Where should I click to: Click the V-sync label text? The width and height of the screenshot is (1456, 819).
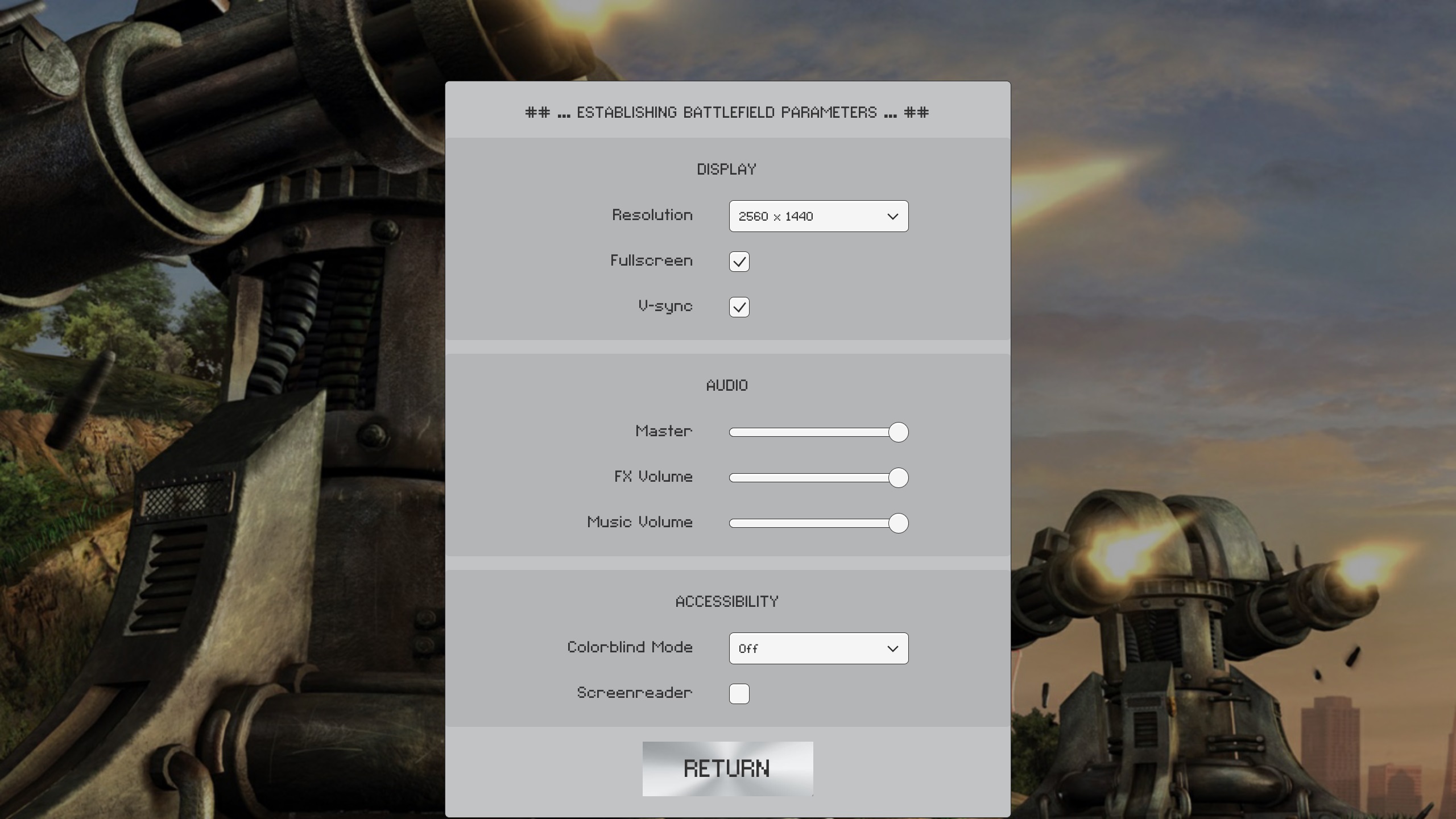[x=665, y=306]
